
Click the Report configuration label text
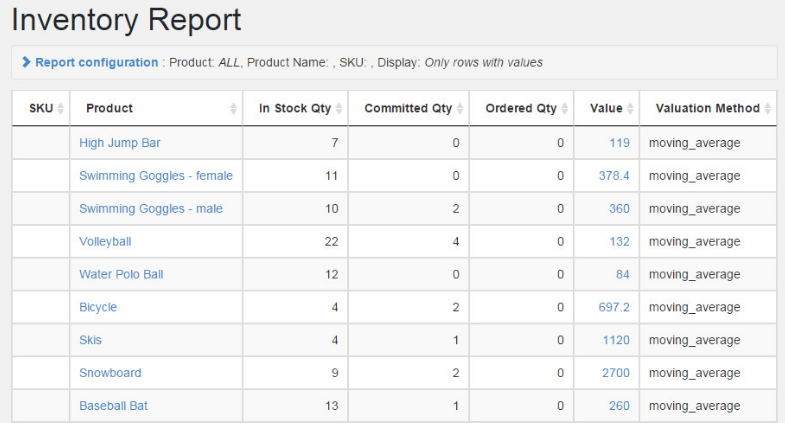[x=97, y=62]
